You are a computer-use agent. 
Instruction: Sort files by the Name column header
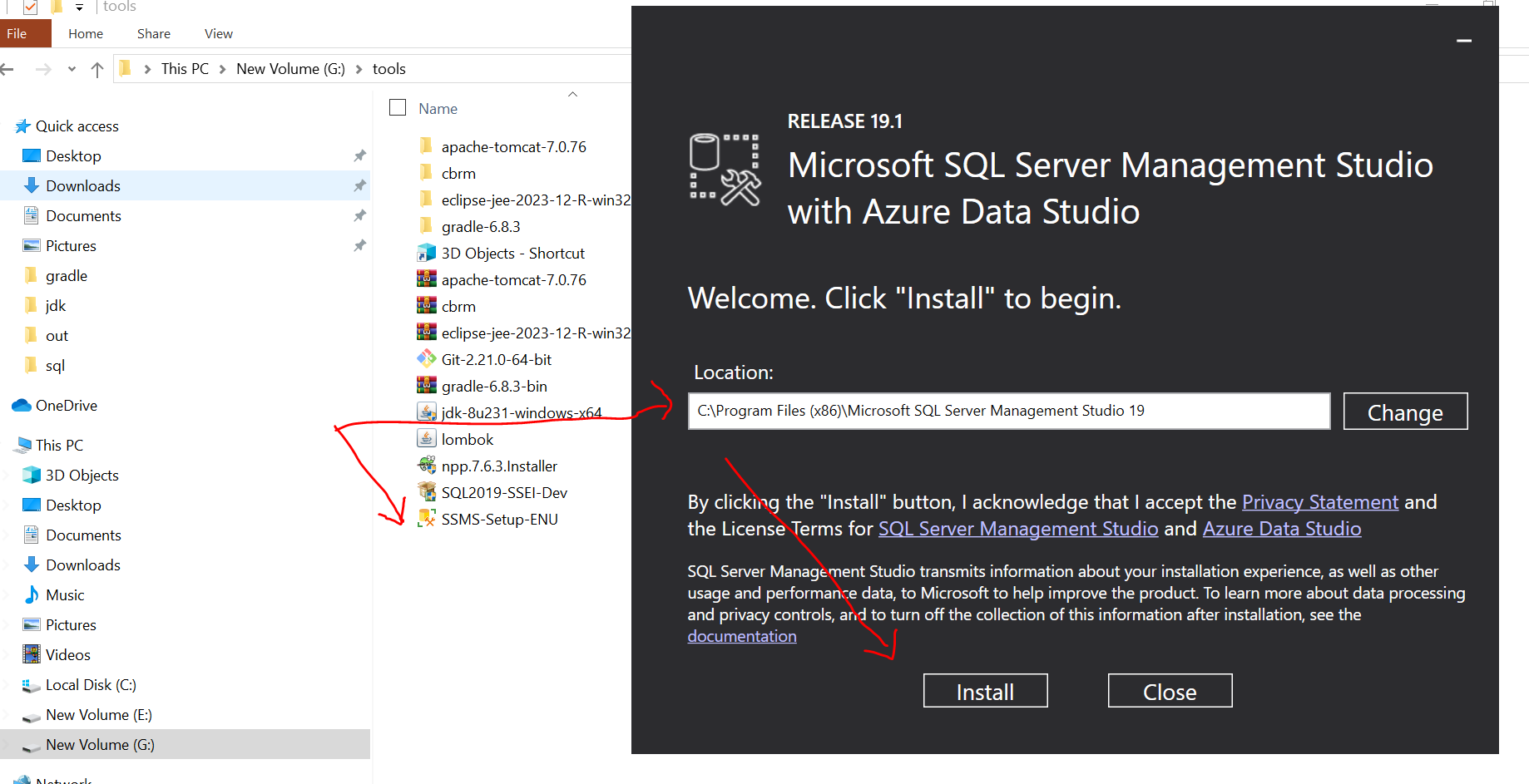pyautogui.click(x=438, y=109)
